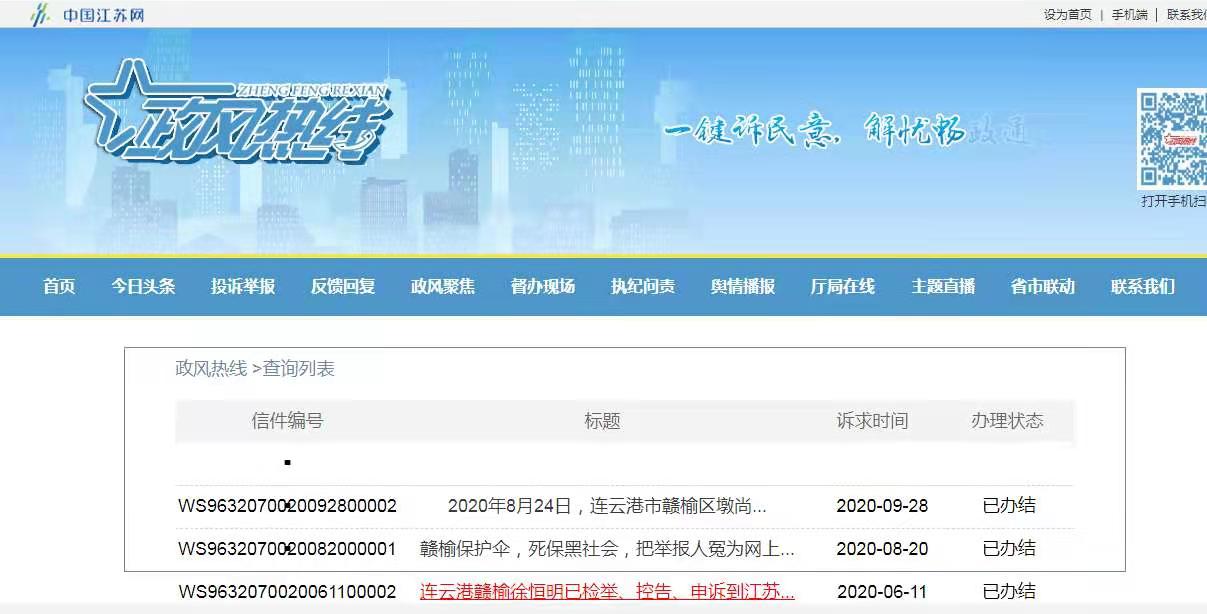
Task: Click 联系我们 in the blue nav bar
Action: click(1143, 287)
